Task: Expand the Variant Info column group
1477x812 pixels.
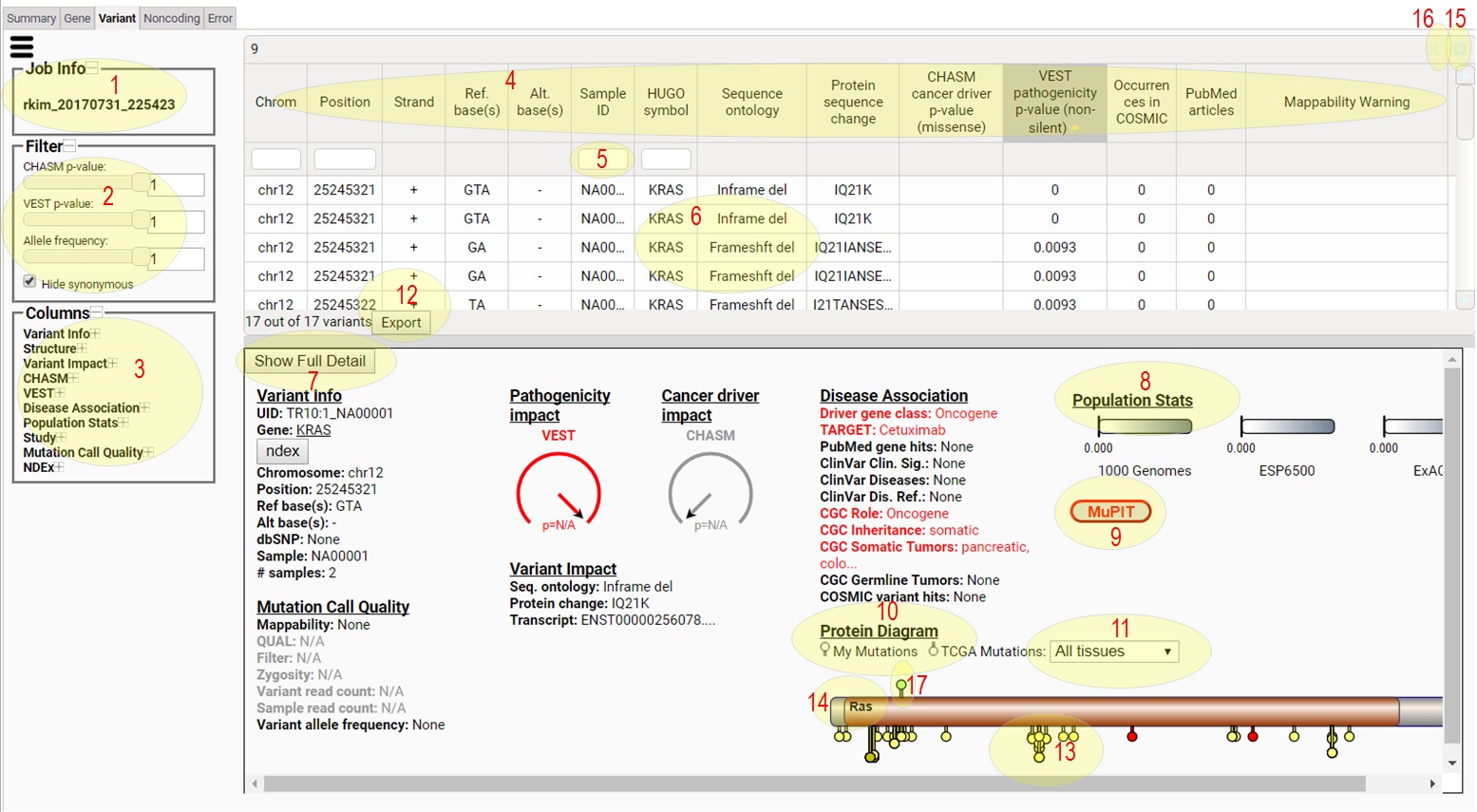Action: pos(95,333)
